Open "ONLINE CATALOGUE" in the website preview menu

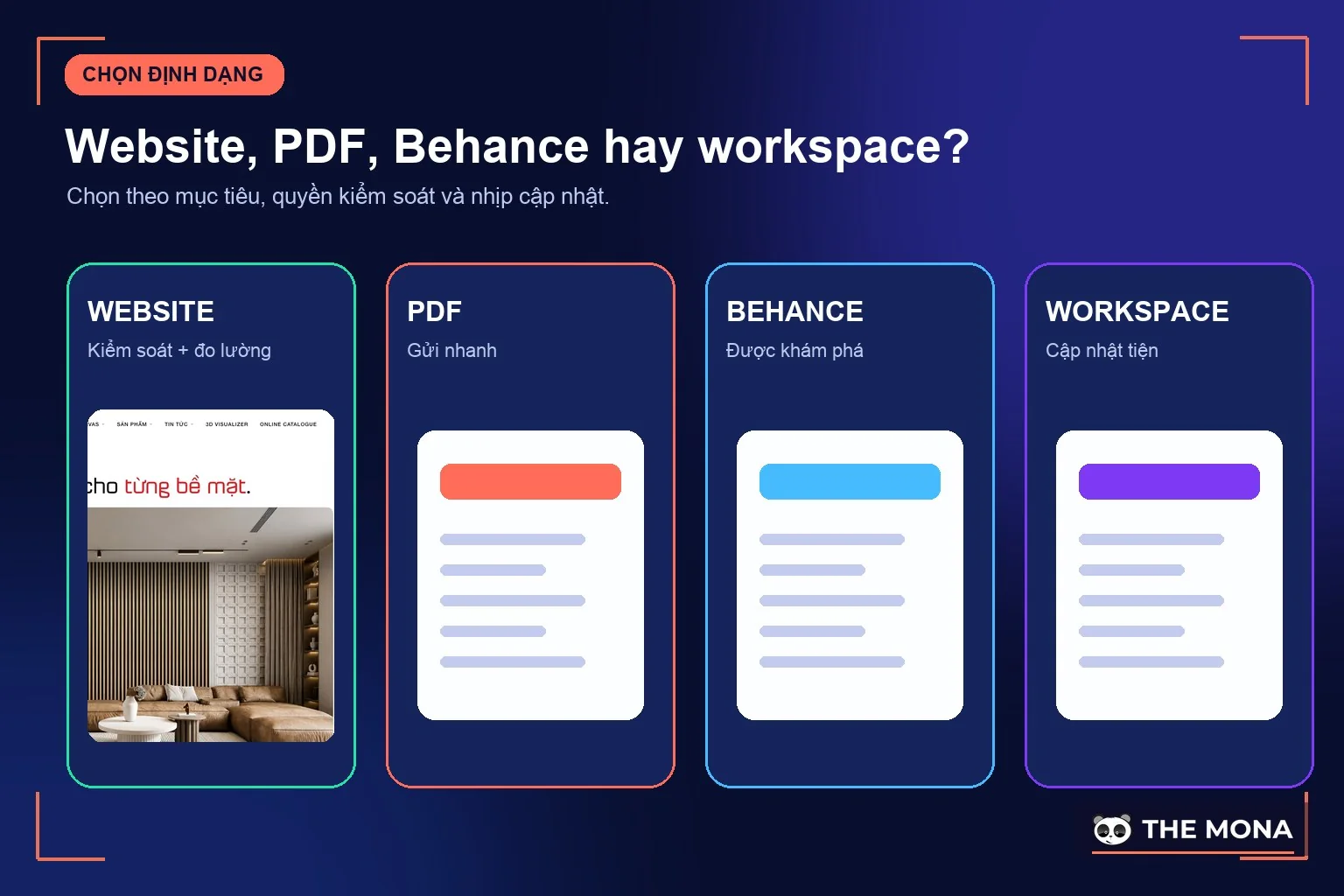pos(288,424)
